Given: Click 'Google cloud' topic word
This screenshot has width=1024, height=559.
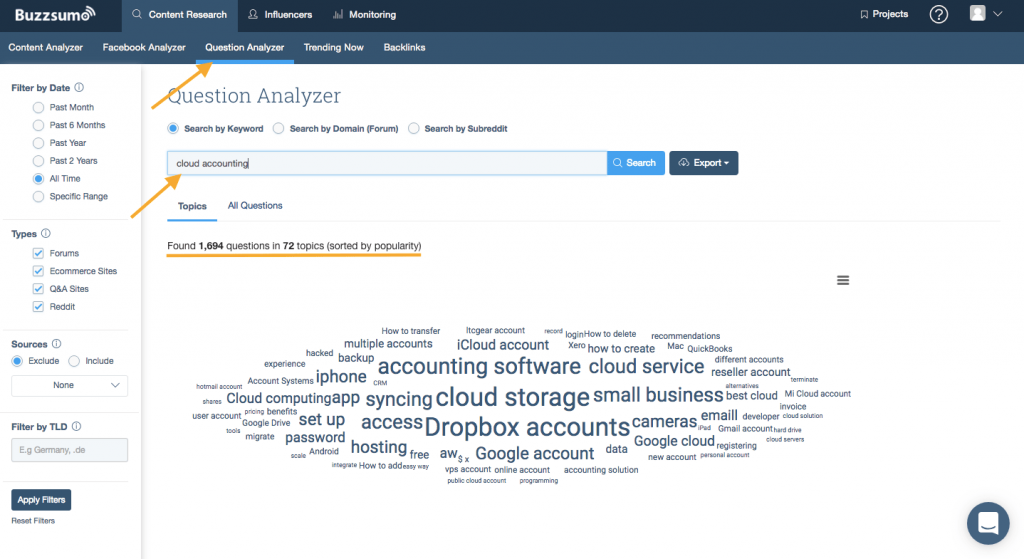Looking at the screenshot, I should pos(674,441).
